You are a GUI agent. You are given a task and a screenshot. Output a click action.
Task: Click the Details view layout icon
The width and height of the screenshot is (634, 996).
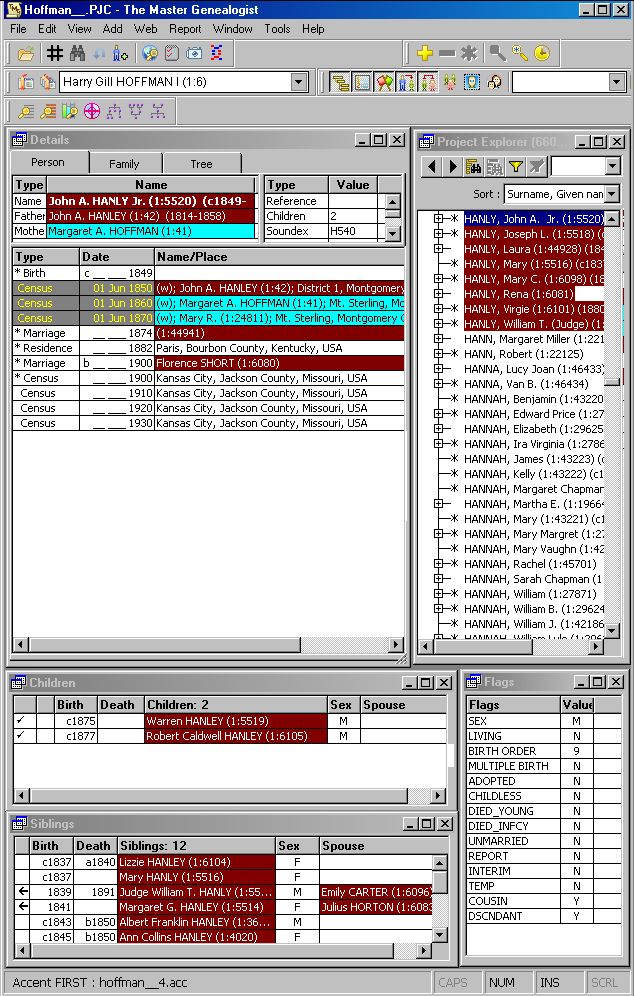(x=362, y=82)
